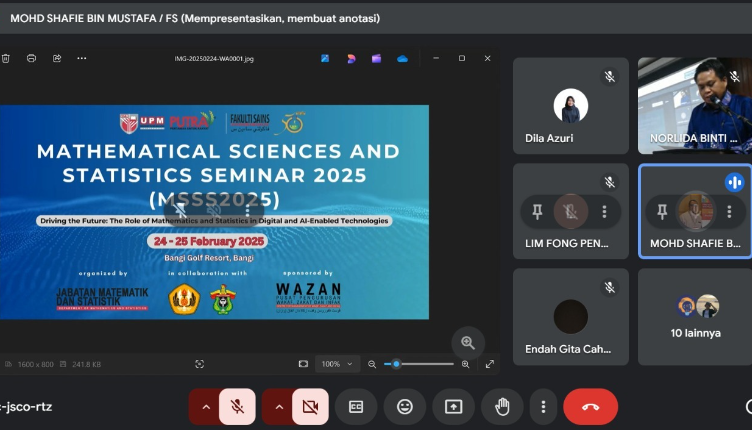The height and width of the screenshot is (430, 752).
Task: Pin the LIM FONG PENG tile
Action: coord(537,212)
